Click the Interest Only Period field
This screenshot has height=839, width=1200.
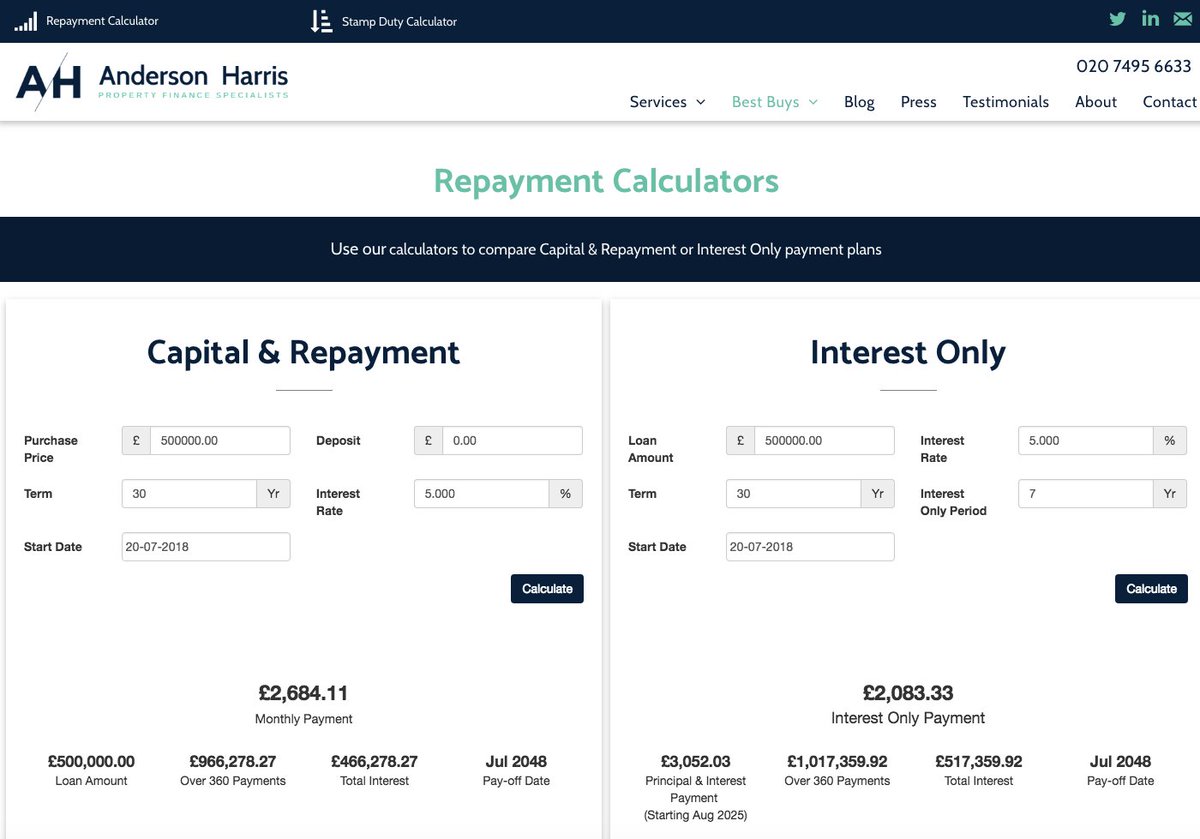pyautogui.click(x=1085, y=494)
